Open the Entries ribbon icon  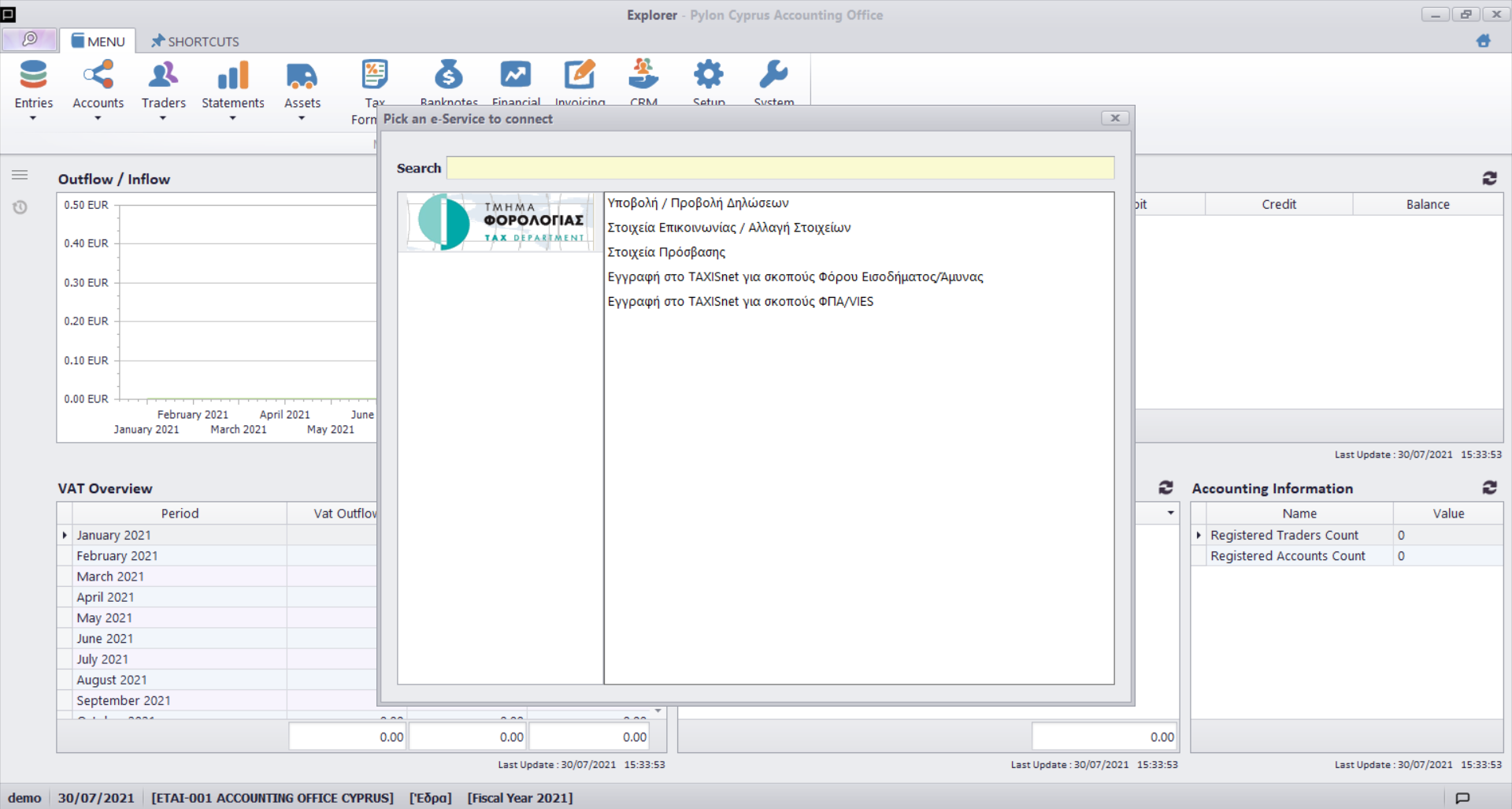tap(33, 76)
